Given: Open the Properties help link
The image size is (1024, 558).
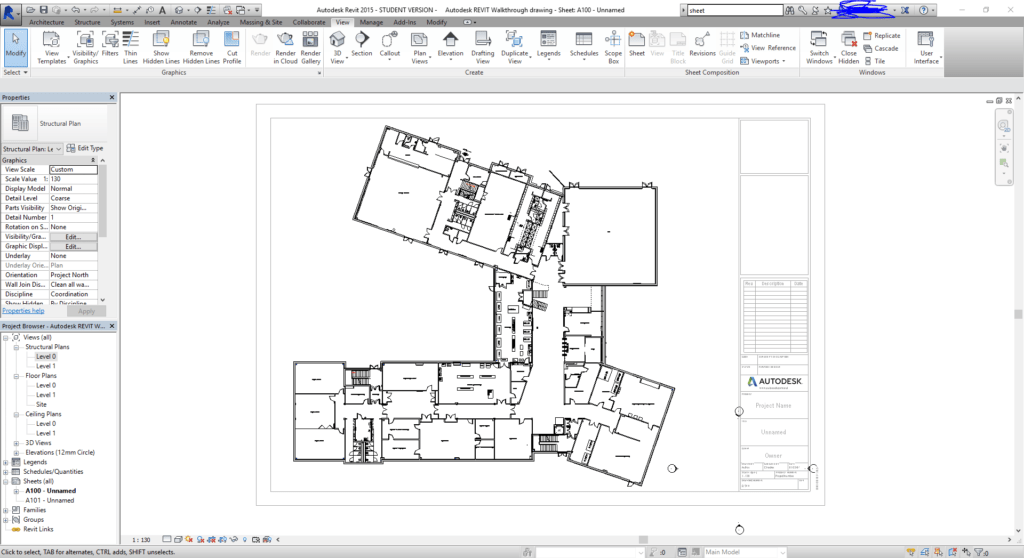Looking at the screenshot, I should click(24, 311).
